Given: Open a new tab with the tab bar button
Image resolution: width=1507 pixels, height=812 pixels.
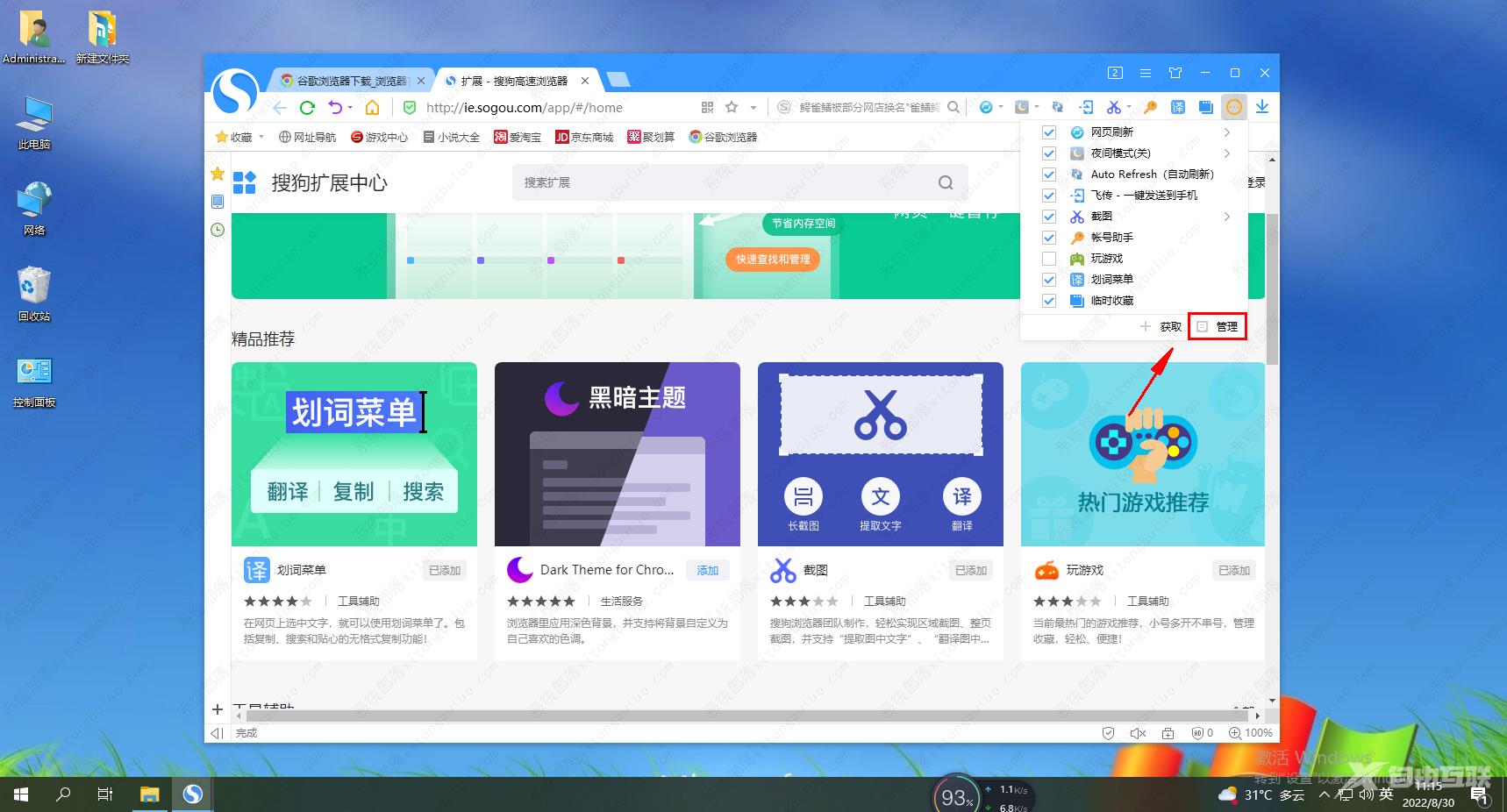Looking at the screenshot, I should [x=618, y=80].
